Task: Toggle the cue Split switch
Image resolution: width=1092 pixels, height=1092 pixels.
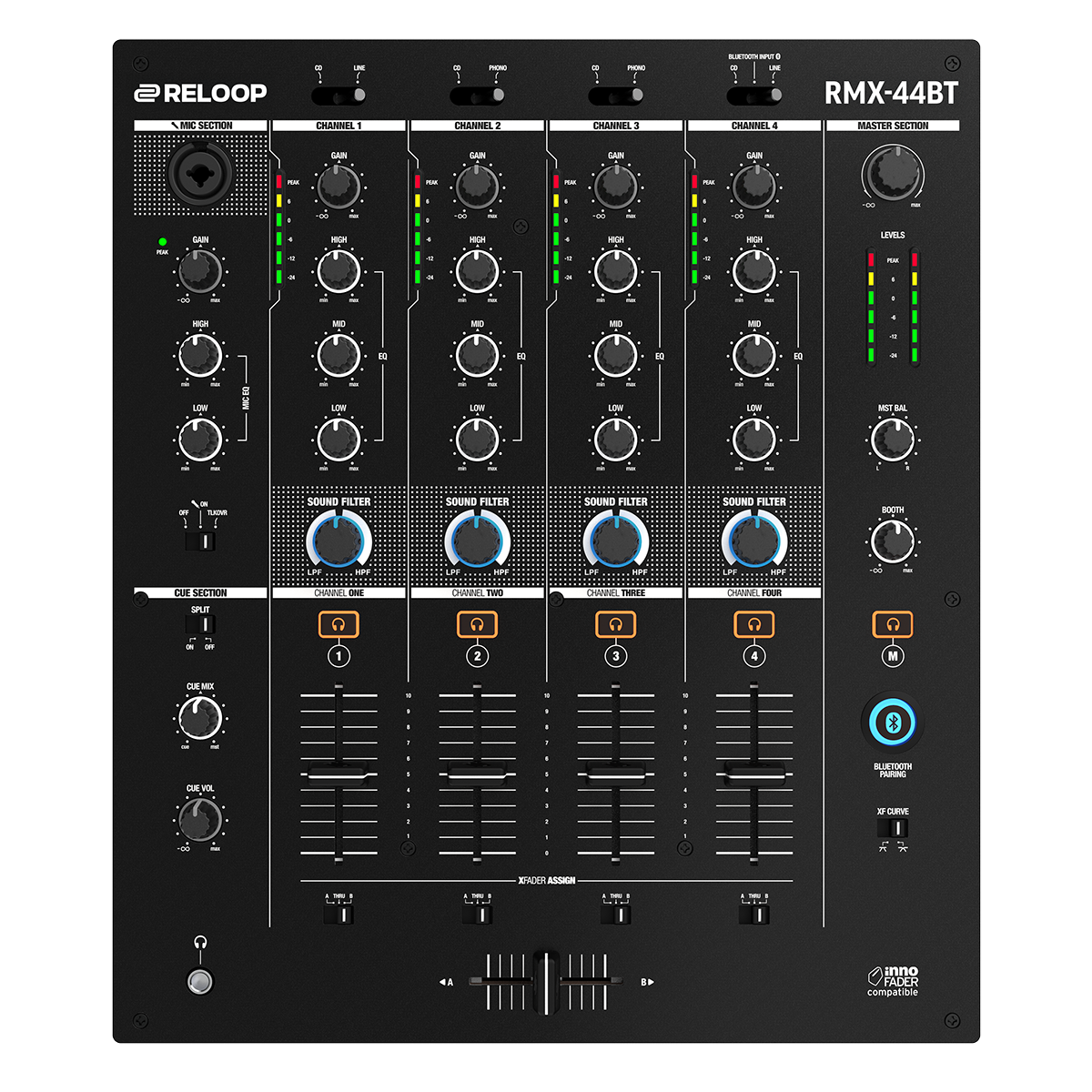Action: coord(200,624)
